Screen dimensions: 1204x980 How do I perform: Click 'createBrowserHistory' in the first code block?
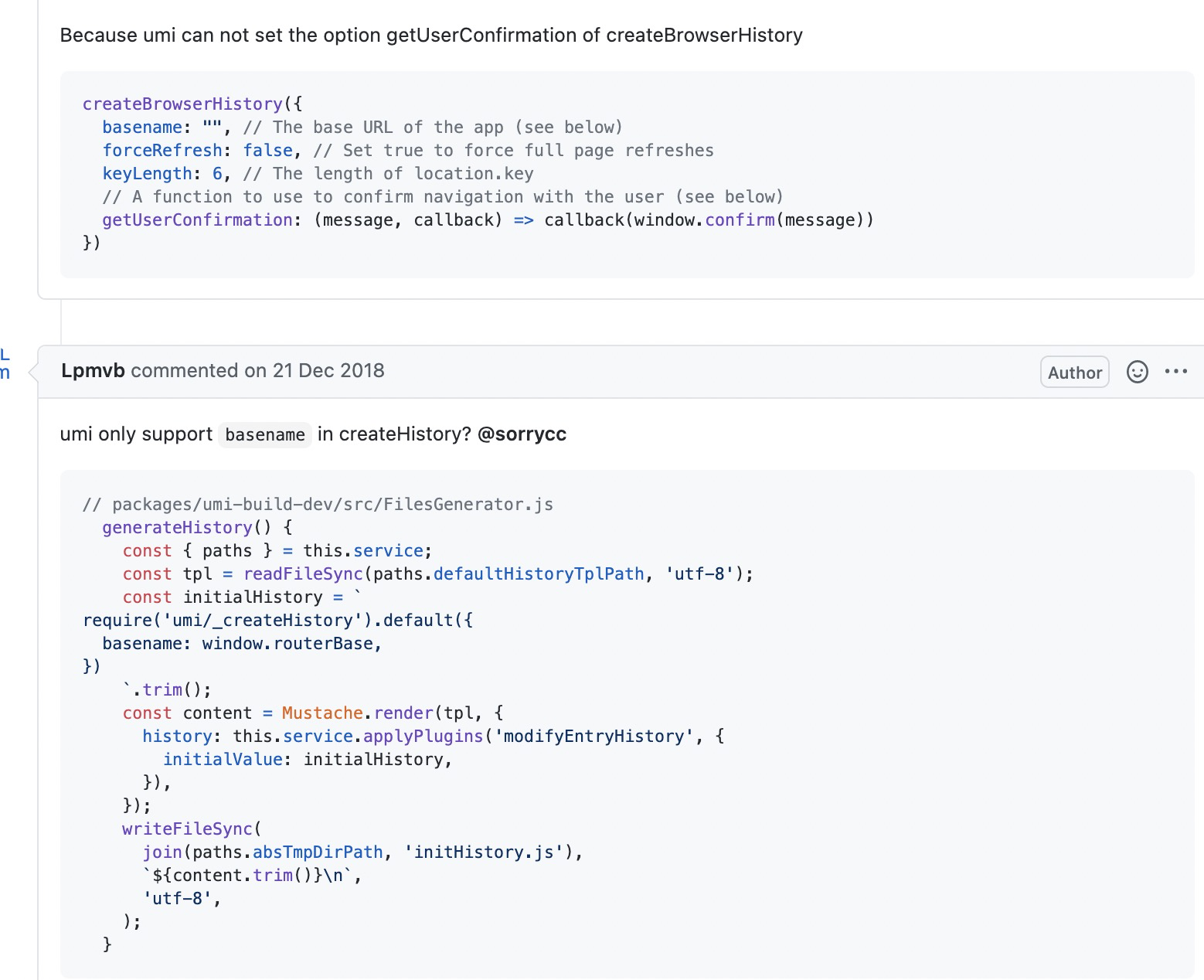click(182, 104)
